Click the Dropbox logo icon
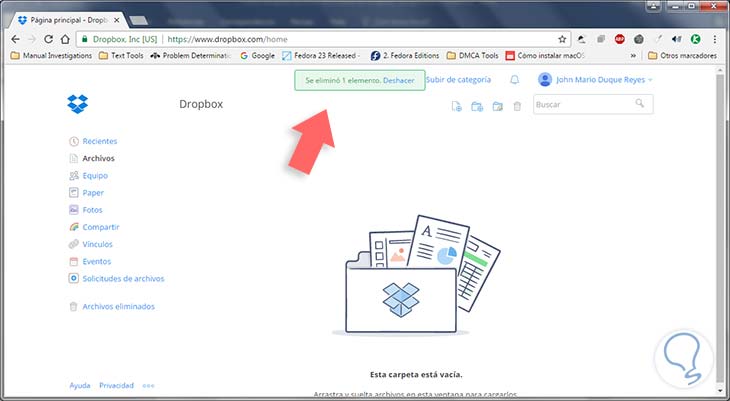 (x=77, y=104)
